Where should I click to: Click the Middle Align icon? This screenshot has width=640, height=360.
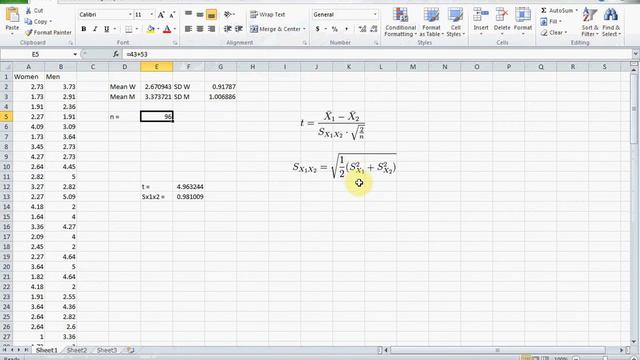click(200, 15)
